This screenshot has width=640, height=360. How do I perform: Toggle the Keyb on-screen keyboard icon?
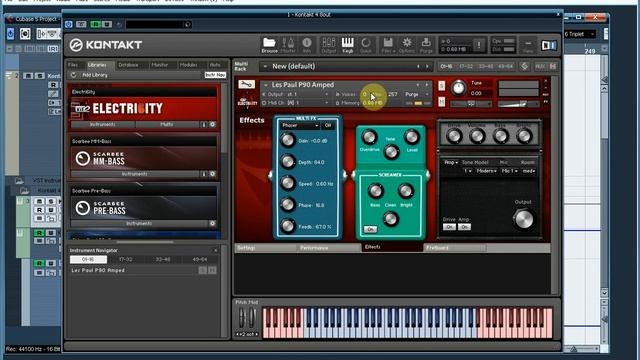[x=347, y=45]
